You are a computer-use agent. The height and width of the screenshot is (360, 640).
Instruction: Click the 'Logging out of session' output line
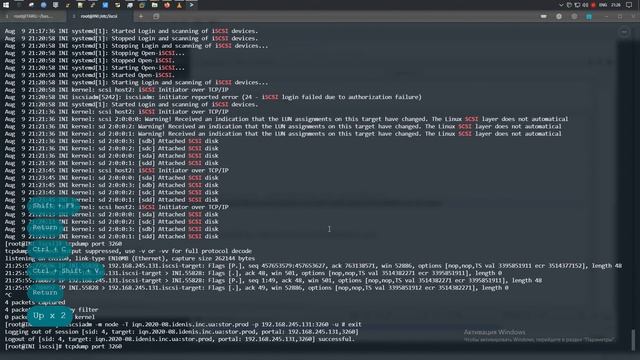(x=182, y=331)
